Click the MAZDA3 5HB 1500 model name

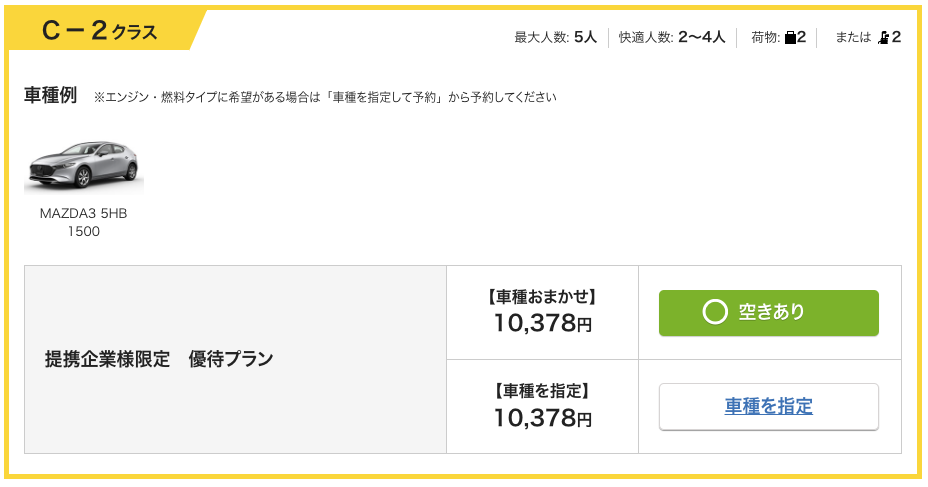click(83, 222)
